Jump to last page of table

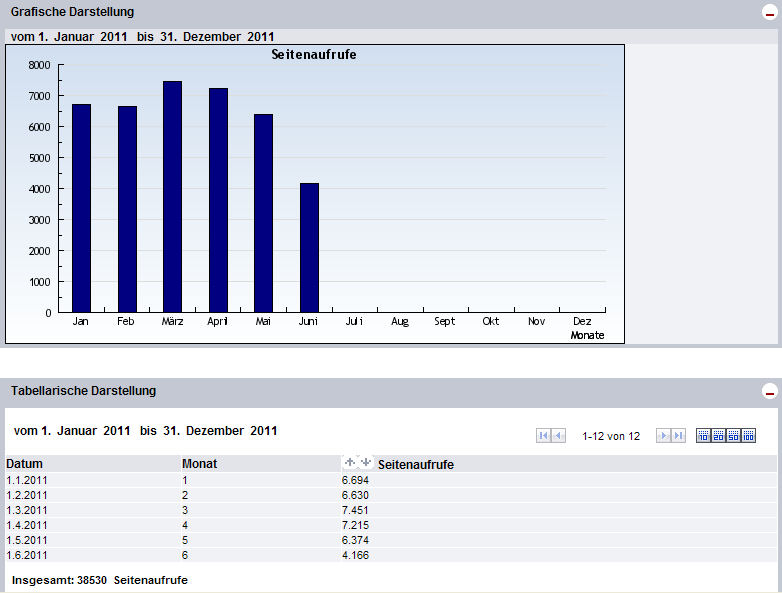pos(678,436)
